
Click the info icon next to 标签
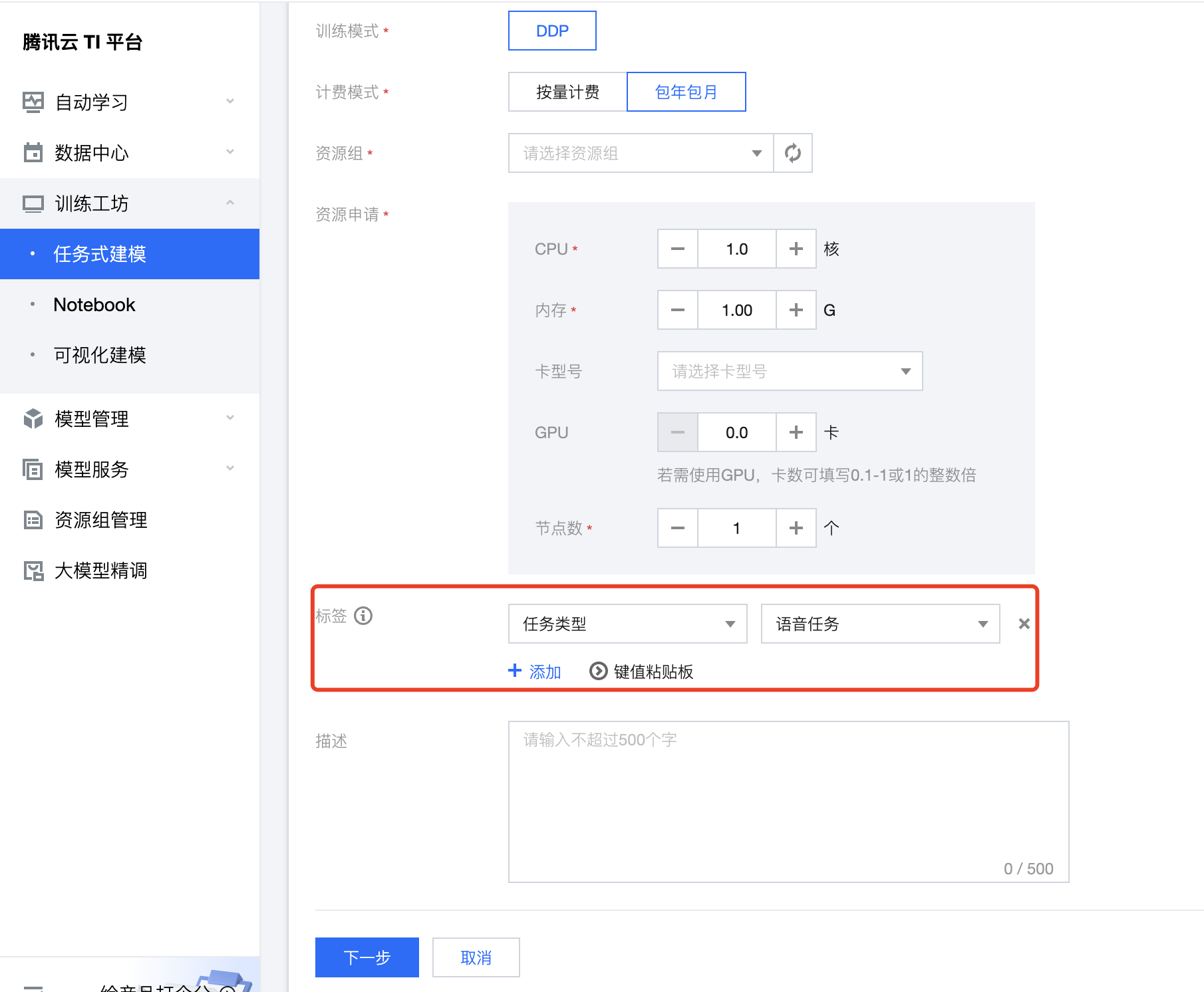coord(363,616)
